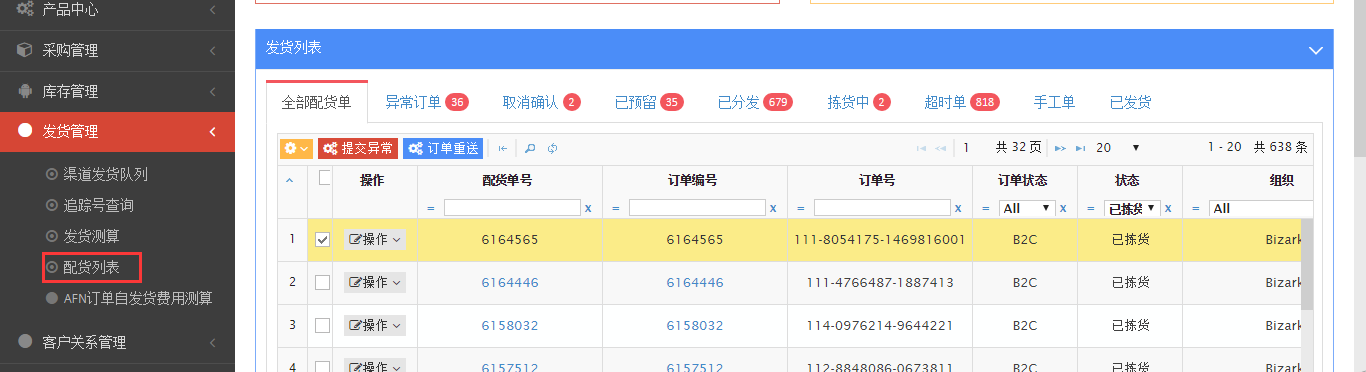Switch to the 手工单 tab
1366x372 pixels.
click(1054, 102)
